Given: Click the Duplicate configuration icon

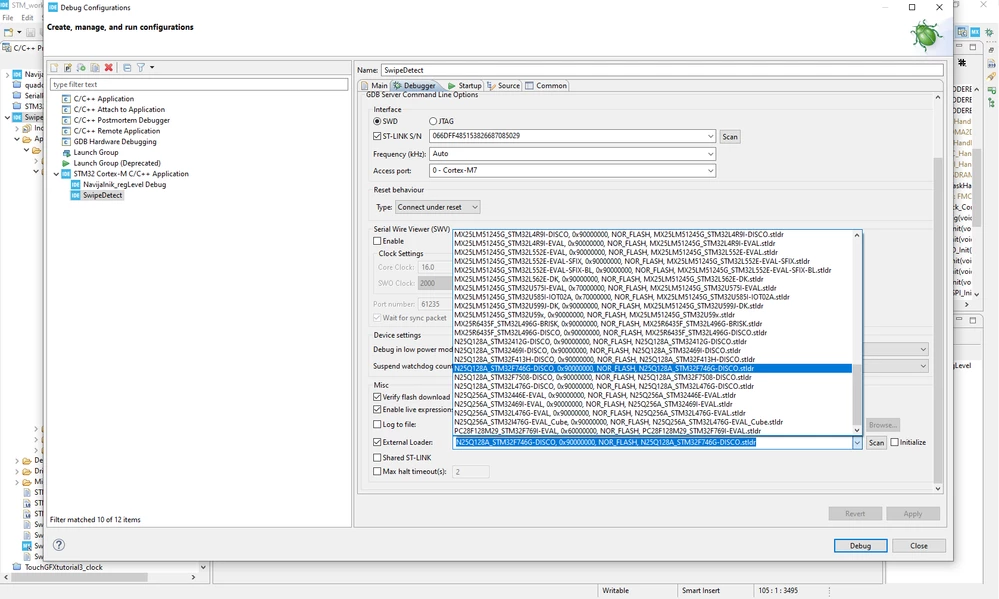Looking at the screenshot, I should [x=95, y=68].
